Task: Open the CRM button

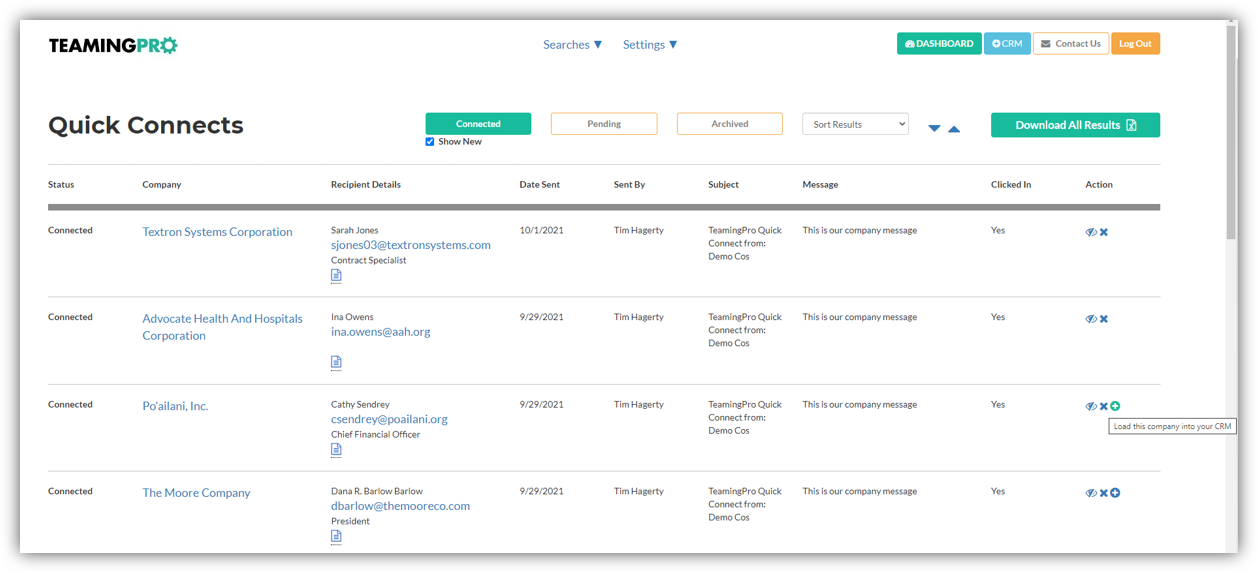Action: coord(1007,44)
